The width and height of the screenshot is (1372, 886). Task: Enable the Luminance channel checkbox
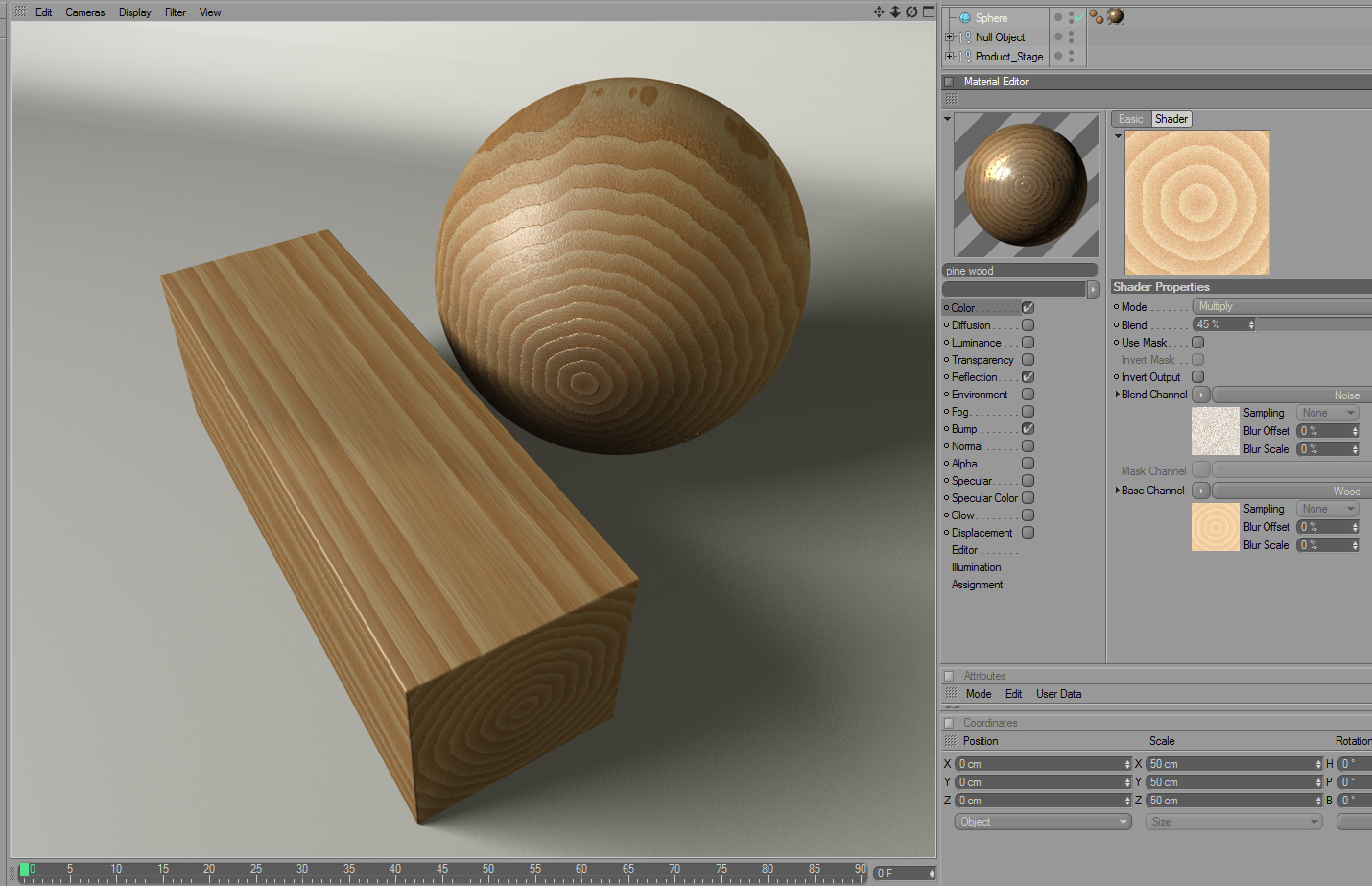click(1028, 343)
